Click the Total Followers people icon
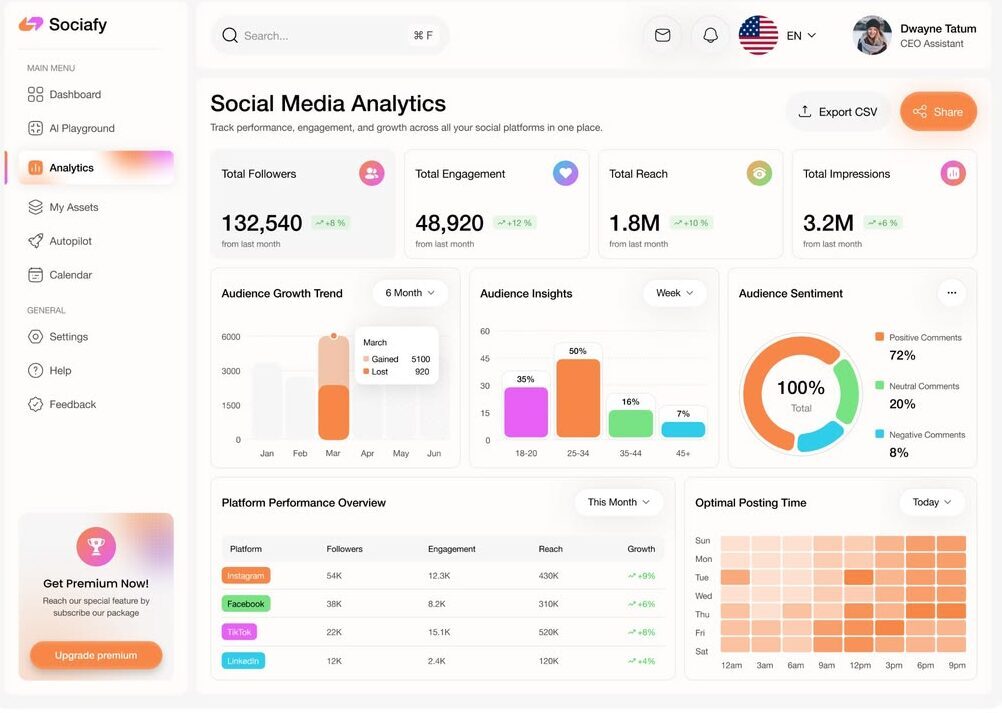 coord(371,173)
